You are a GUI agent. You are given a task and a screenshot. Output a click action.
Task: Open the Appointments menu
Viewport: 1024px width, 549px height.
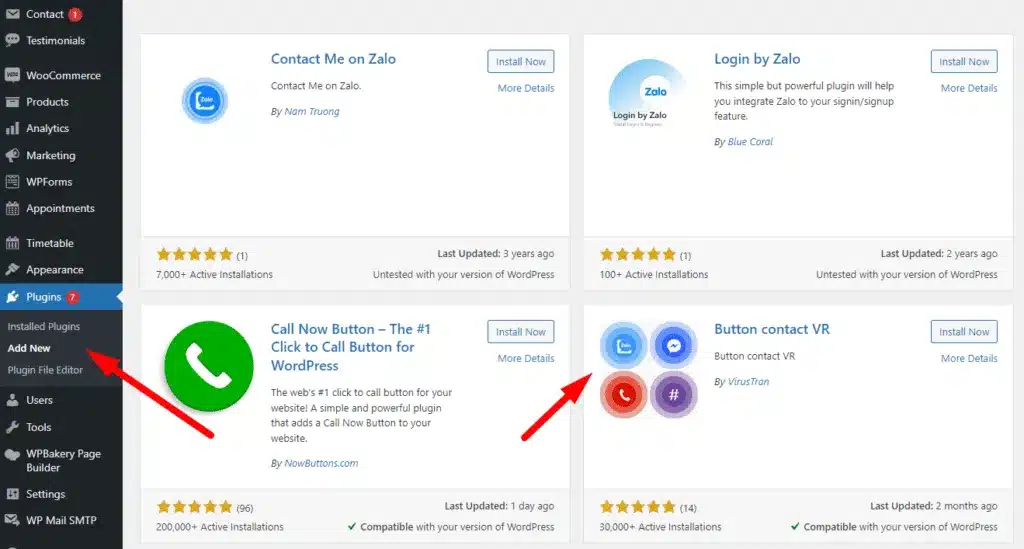61,208
